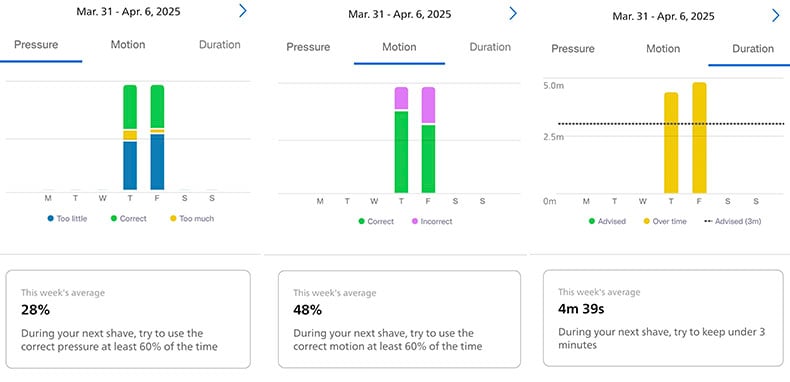Click next-week arrow in Pressure screen

point(243,11)
